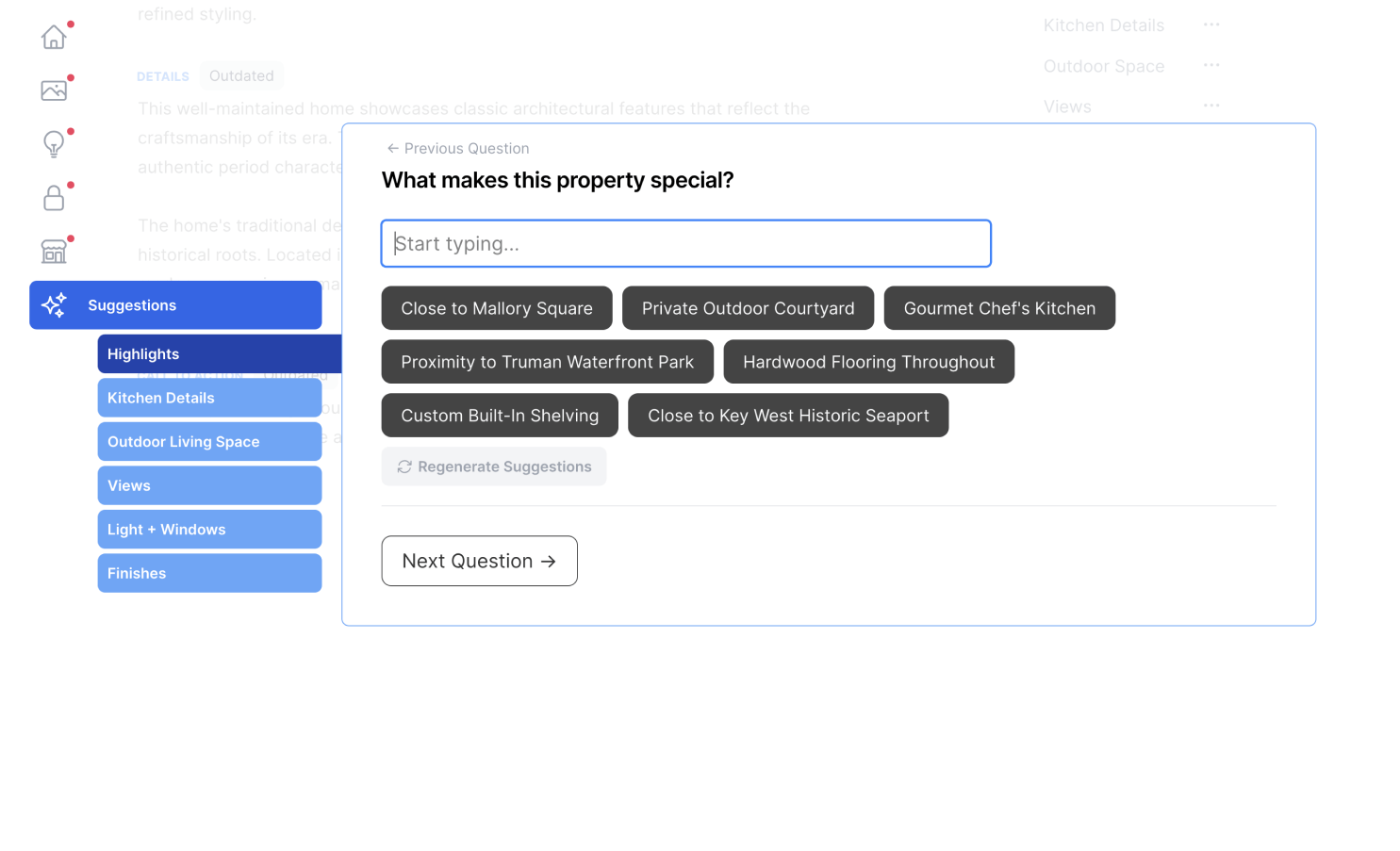Open the Light + Windows section
Image resolution: width=1400 pixels, height=851 pixels.
(x=209, y=530)
